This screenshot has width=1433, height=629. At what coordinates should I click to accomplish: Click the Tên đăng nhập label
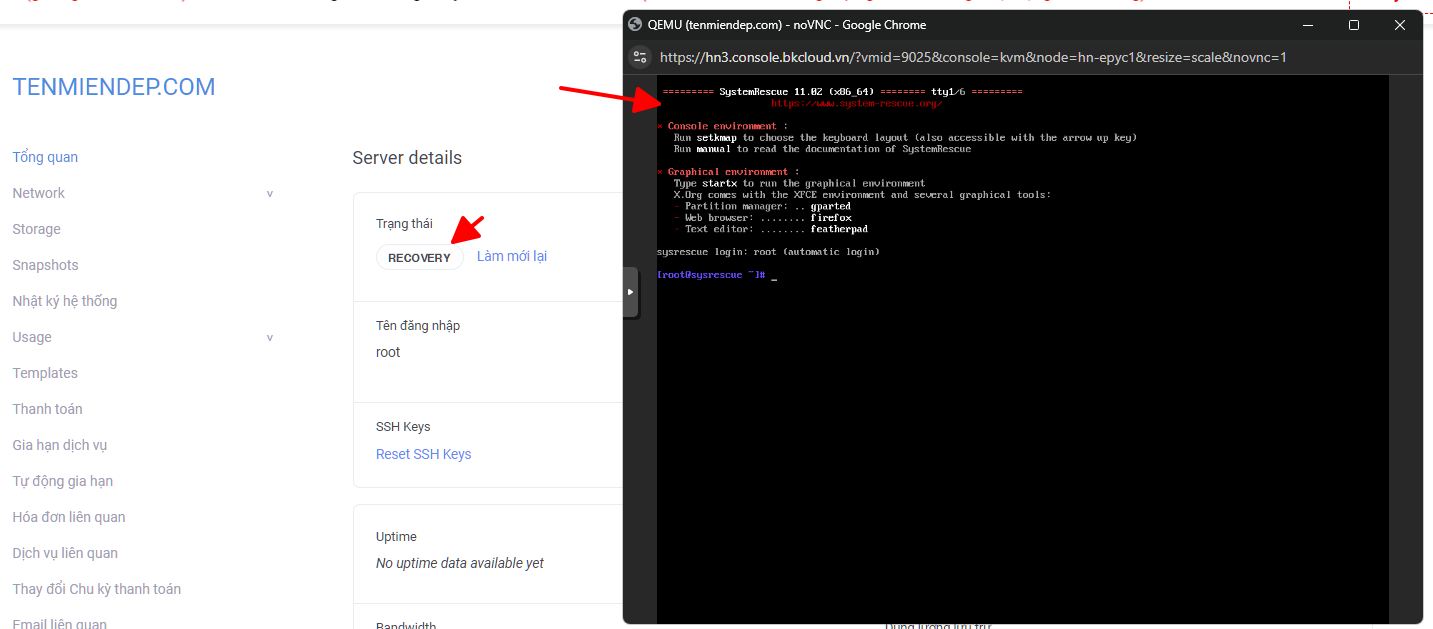tap(418, 326)
